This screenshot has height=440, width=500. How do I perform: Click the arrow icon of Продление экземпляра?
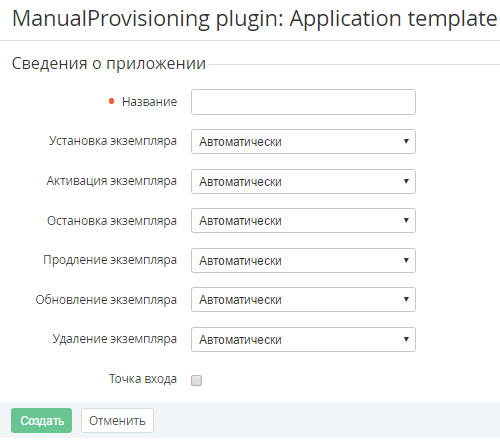click(406, 260)
